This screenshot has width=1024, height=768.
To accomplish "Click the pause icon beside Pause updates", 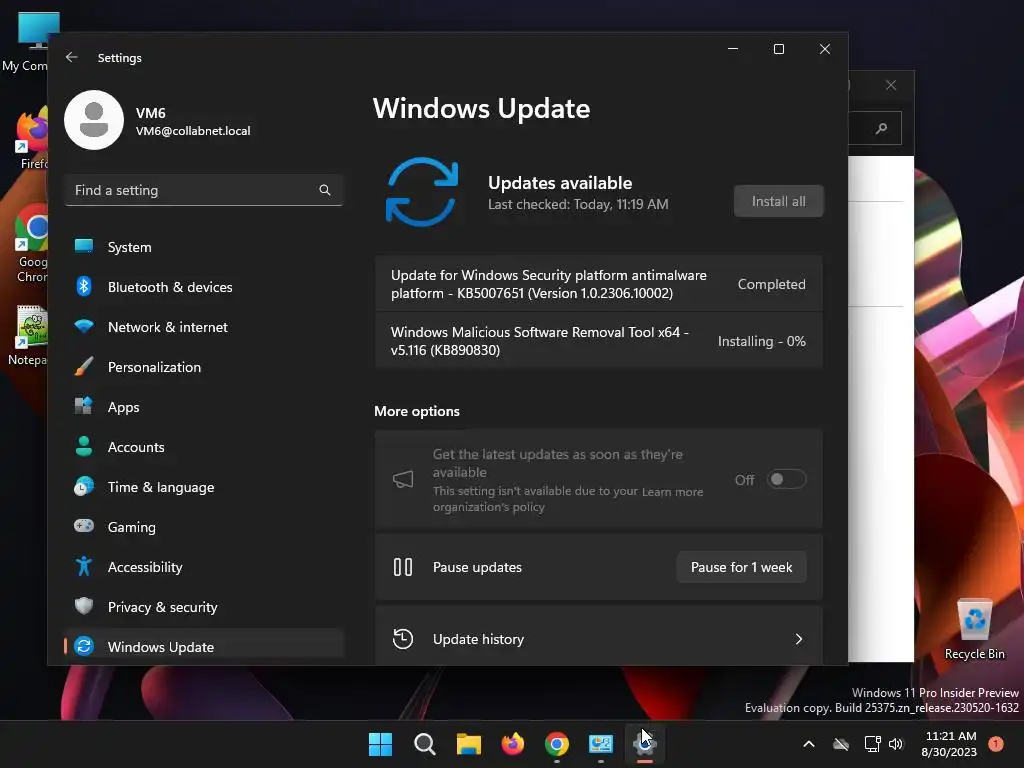I will 403,567.
